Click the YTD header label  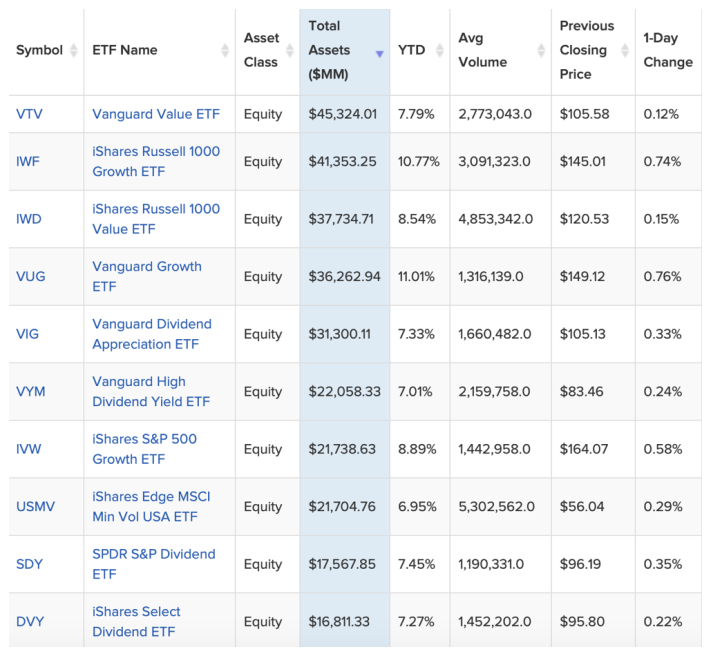pos(411,50)
